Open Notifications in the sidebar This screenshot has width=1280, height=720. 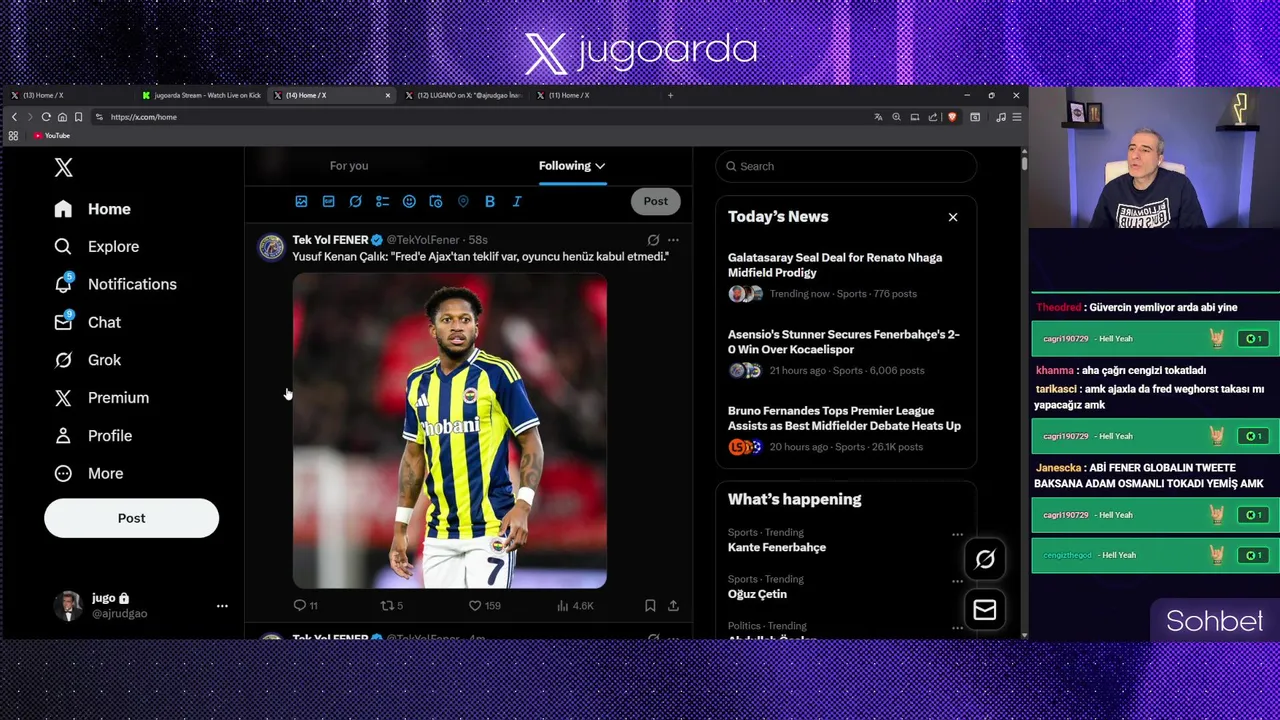[x=115, y=284]
